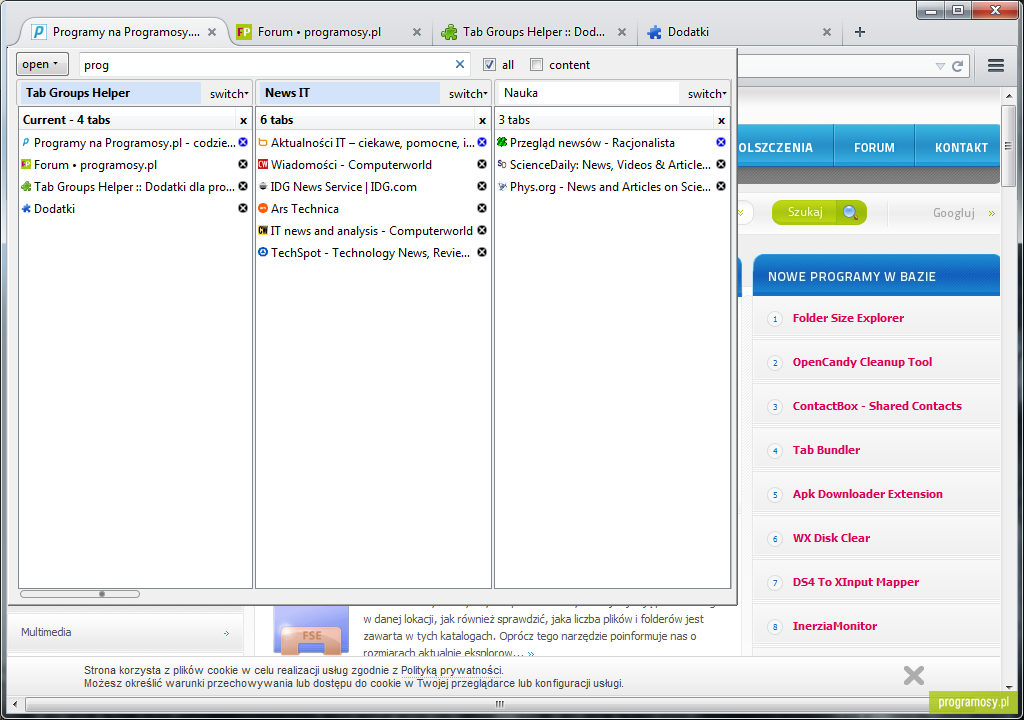Open the Apk Downloader Extension link
This screenshot has height=720, width=1024.
(x=867, y=494)
